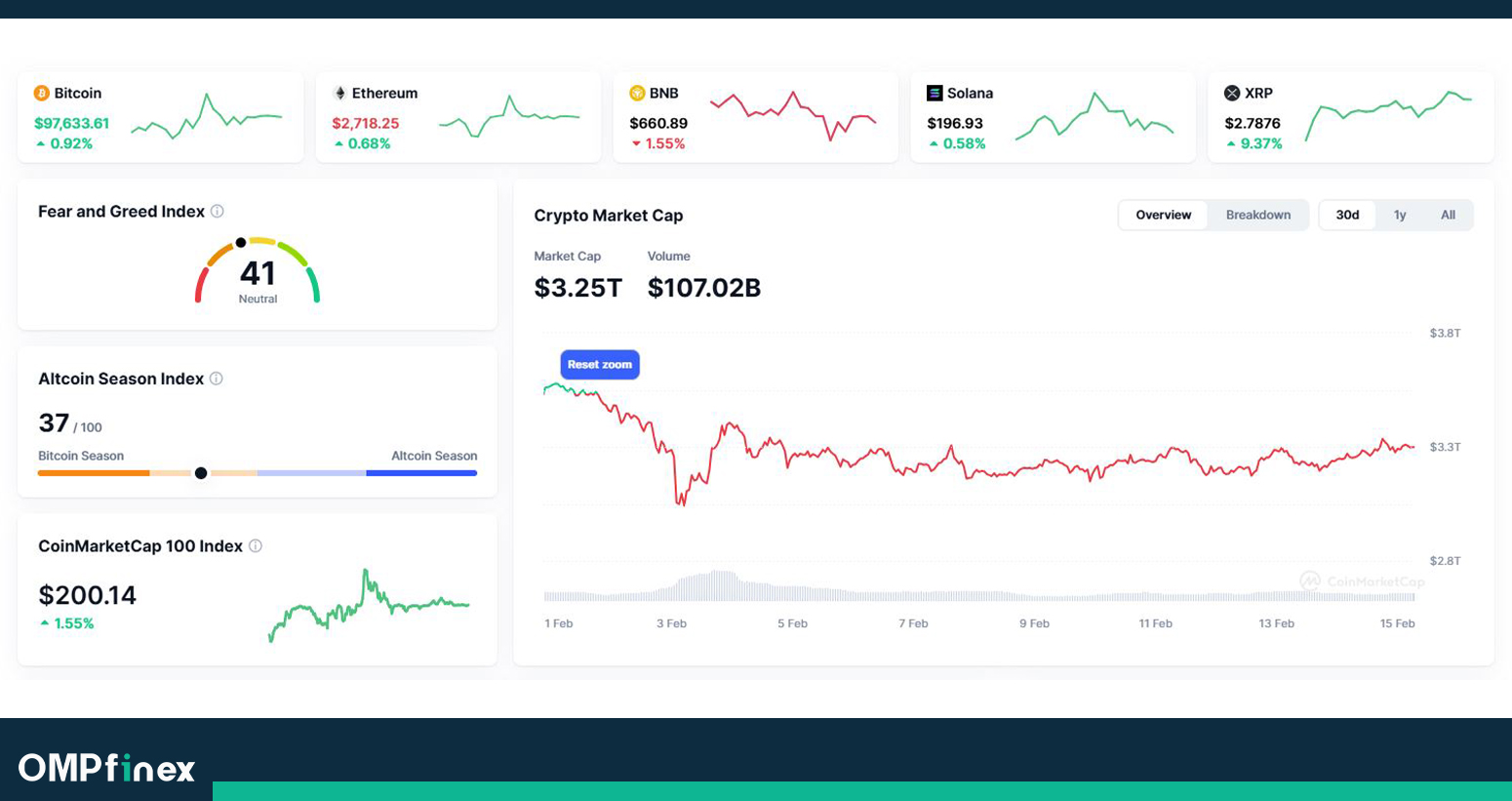Click the Fear and Greed value 41
The image size is (1512, 801).
[258, 273]
